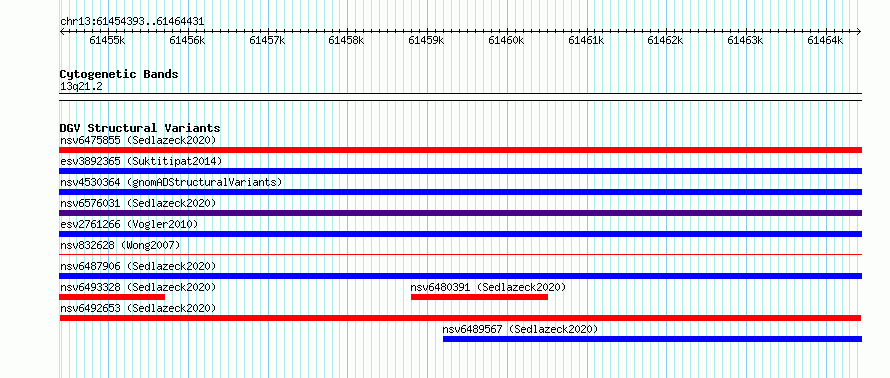This screenshot has height=378, width=890.
Task: Click the short red nsv6493328 bar
Action: [x=112, y=297]
